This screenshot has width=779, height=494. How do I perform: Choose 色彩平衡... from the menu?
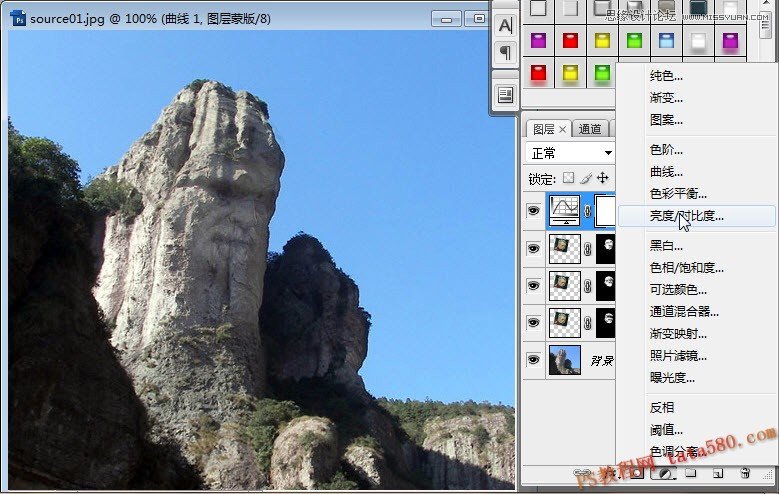(x=678, y=194)
